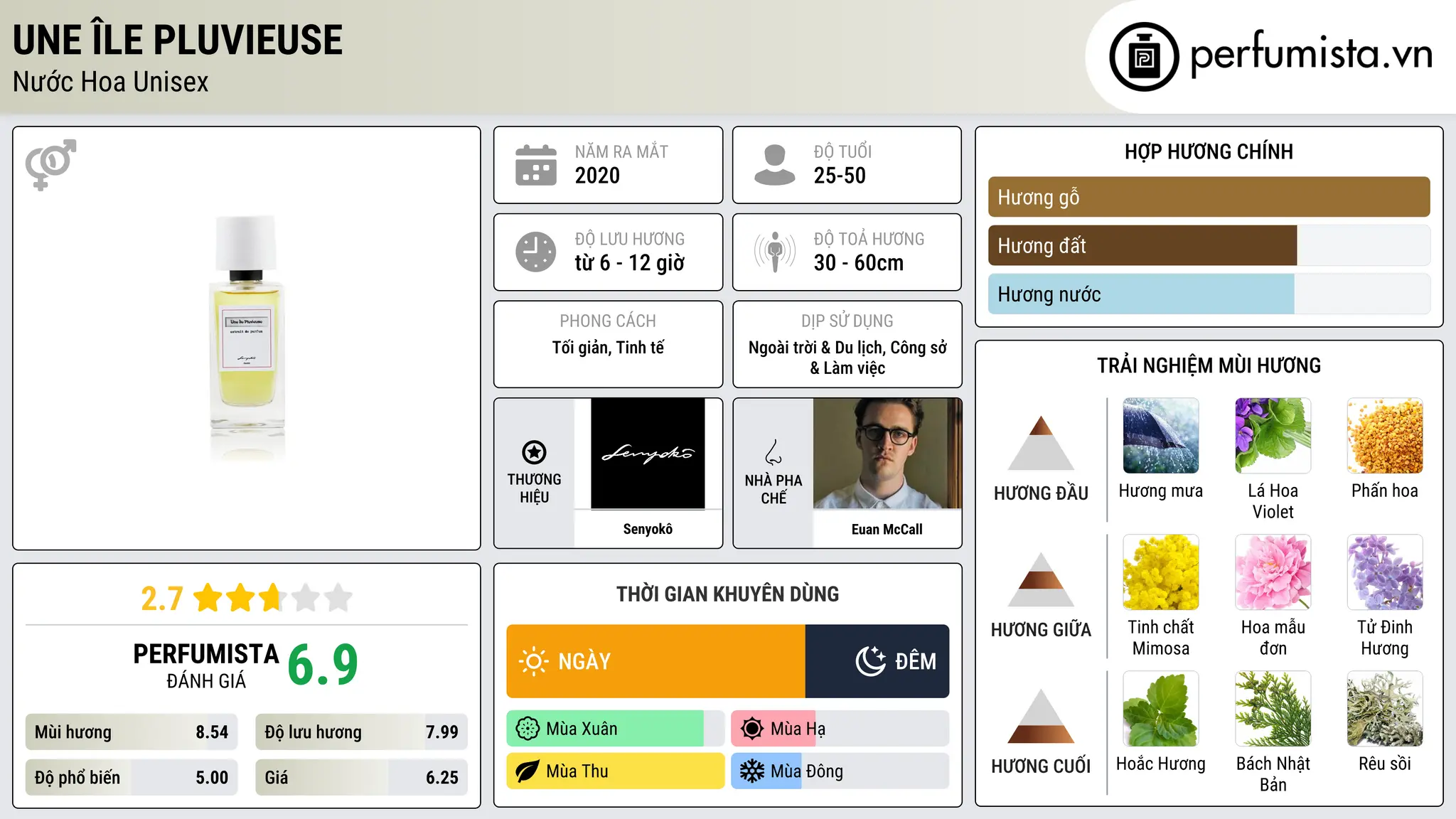Viewport: 1456px width, 819px height.
Task: Click the Senyokô brand name caption
Action: click(x=648, y=529)
